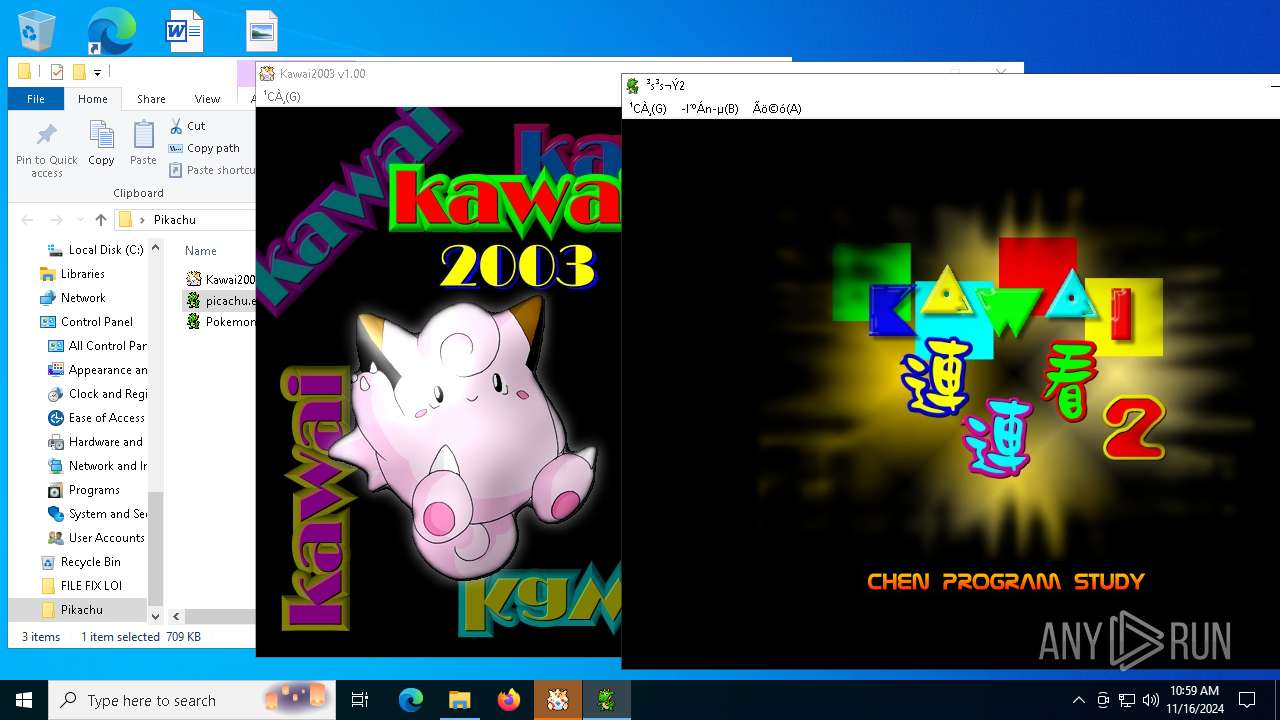1280x720 pixels.
Task: Select Network in the navigation pane
Action: click(72, 298)
